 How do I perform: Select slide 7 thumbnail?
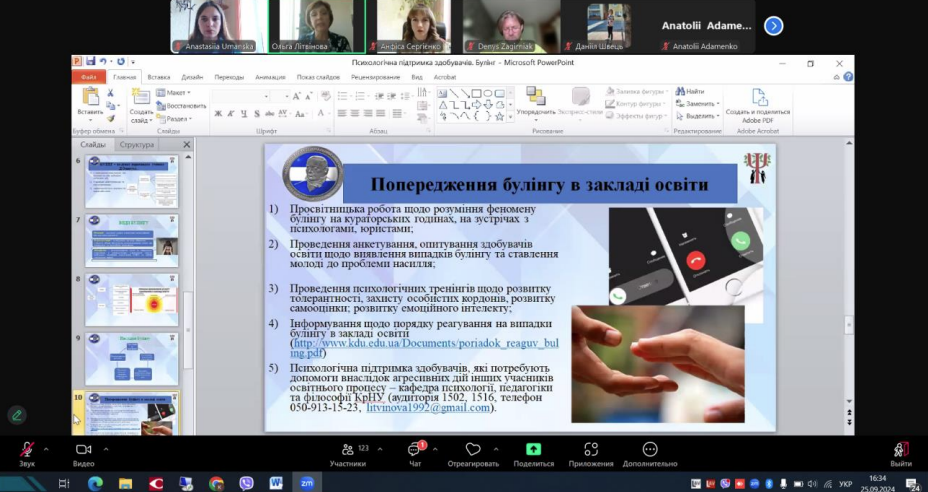pos(131,240)
